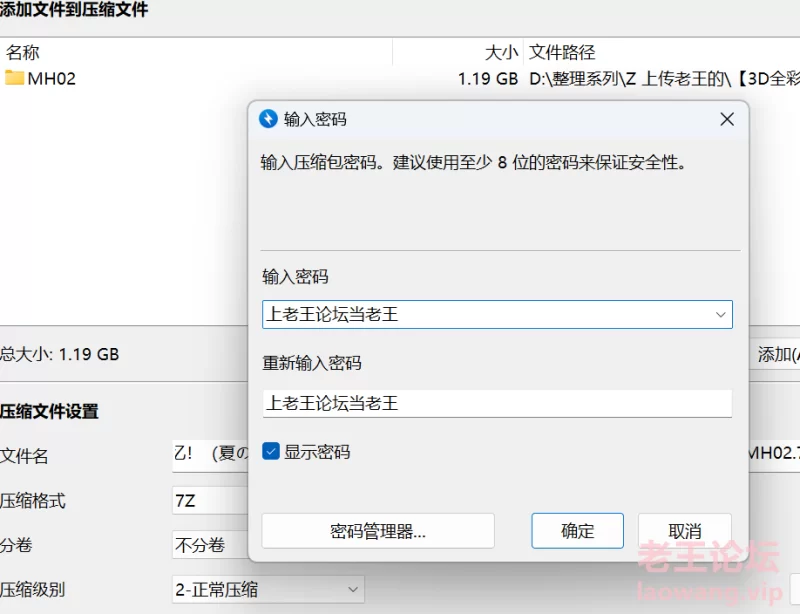This screenshot has height=614, width=800.
Task: Expand the 压缩级别 2-正常压缩 dropdown
Action: (351, 590)
